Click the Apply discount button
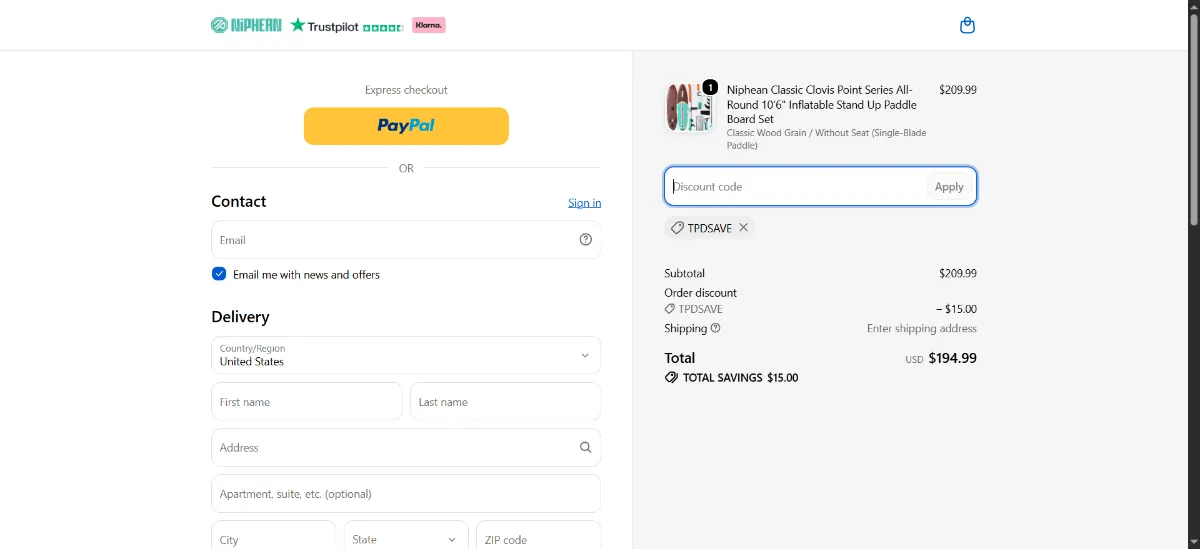This screenshot has height=549, width=1200. [949, 187]
